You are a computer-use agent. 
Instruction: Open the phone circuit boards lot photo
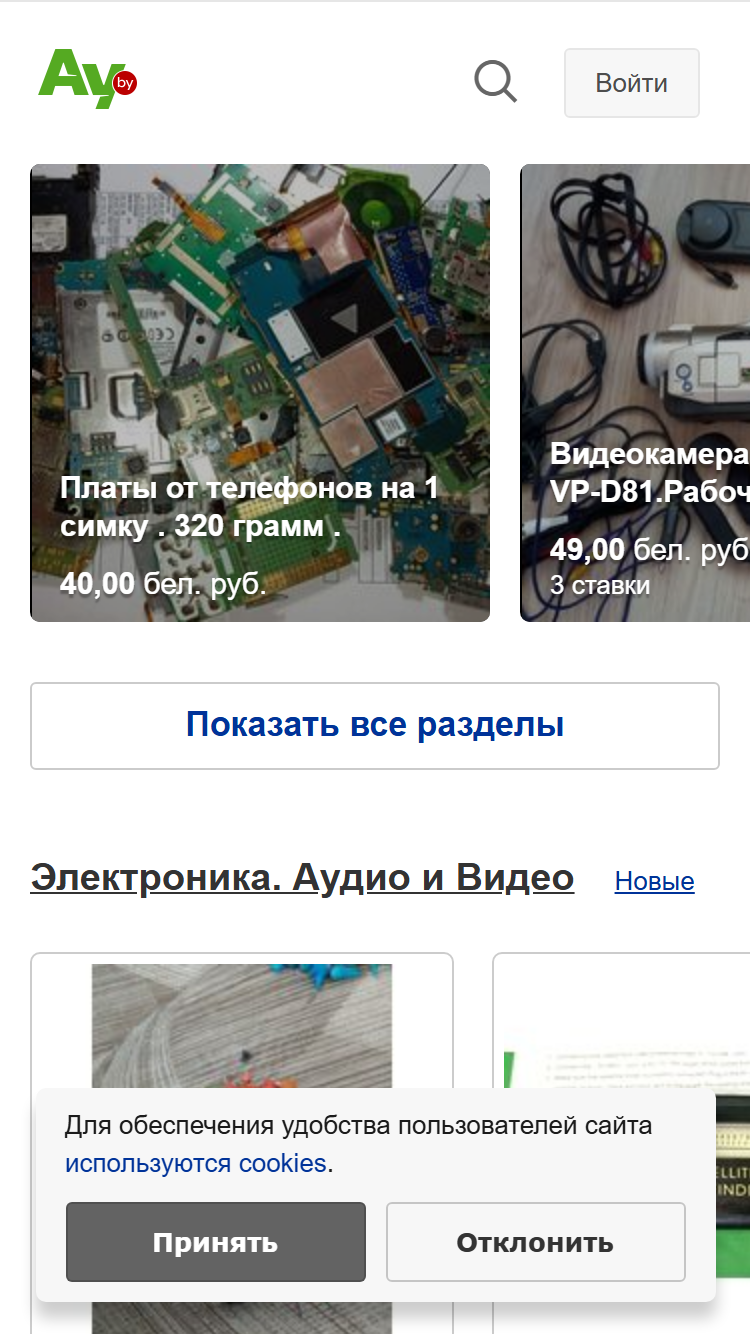[x=260, y=393]
